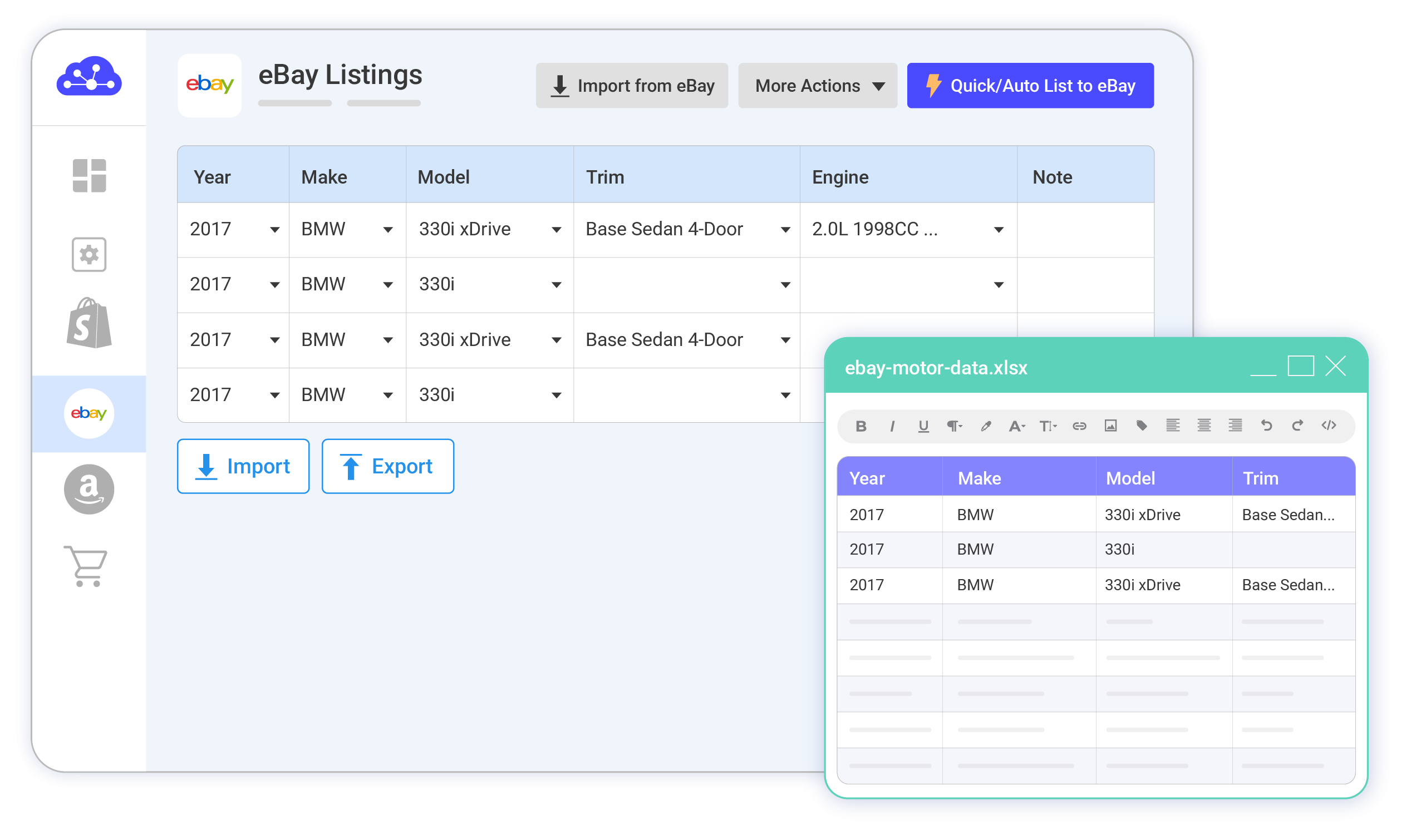Open paragraph format menu in editor toolbar
This screenshot has width=1411, height=840.
pos(956,427)
